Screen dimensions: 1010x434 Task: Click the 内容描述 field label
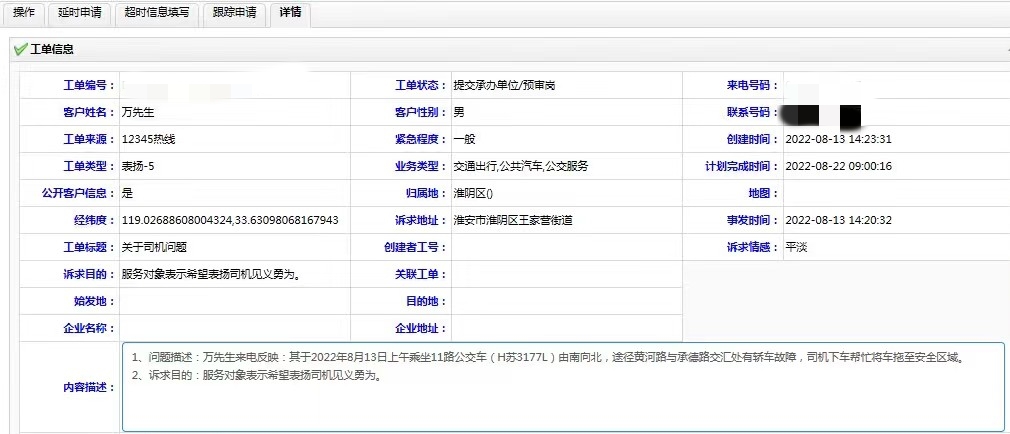(89, 387)
